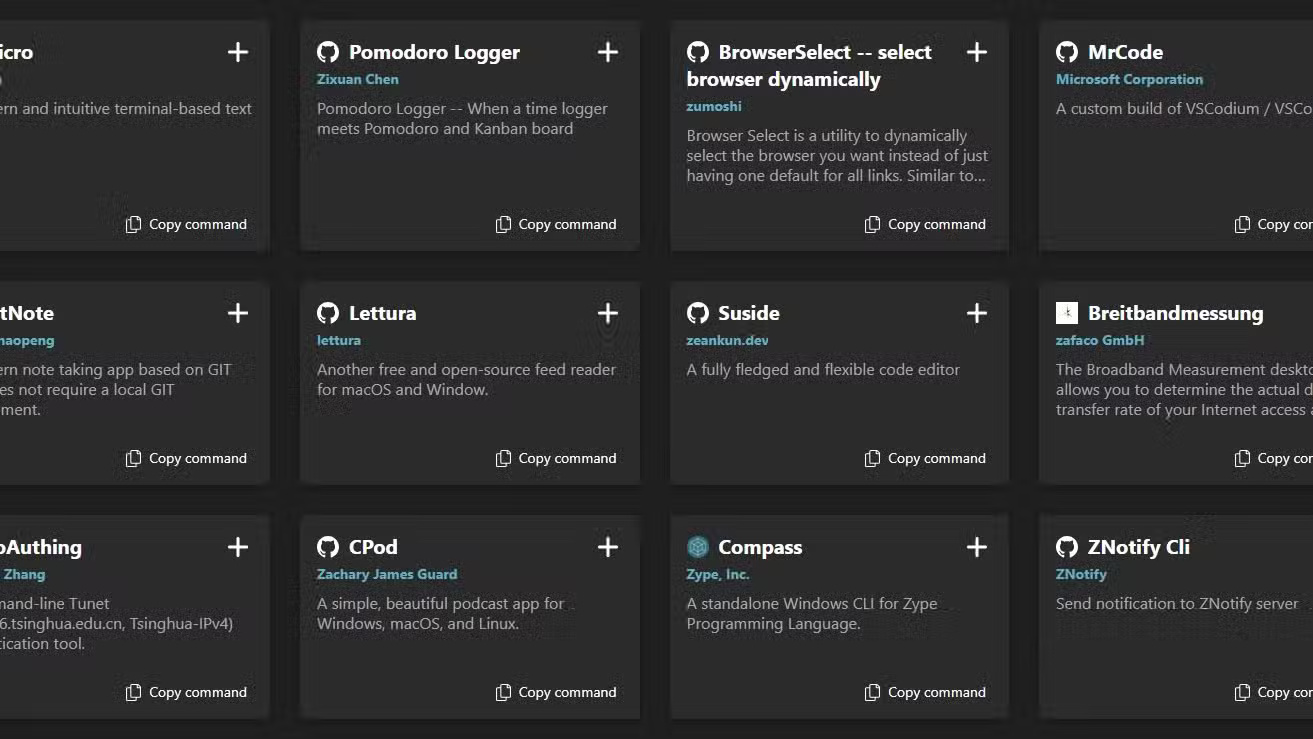Add Pomodoro Logger using its plus button
1313x739 pixels.
point(607,51)
